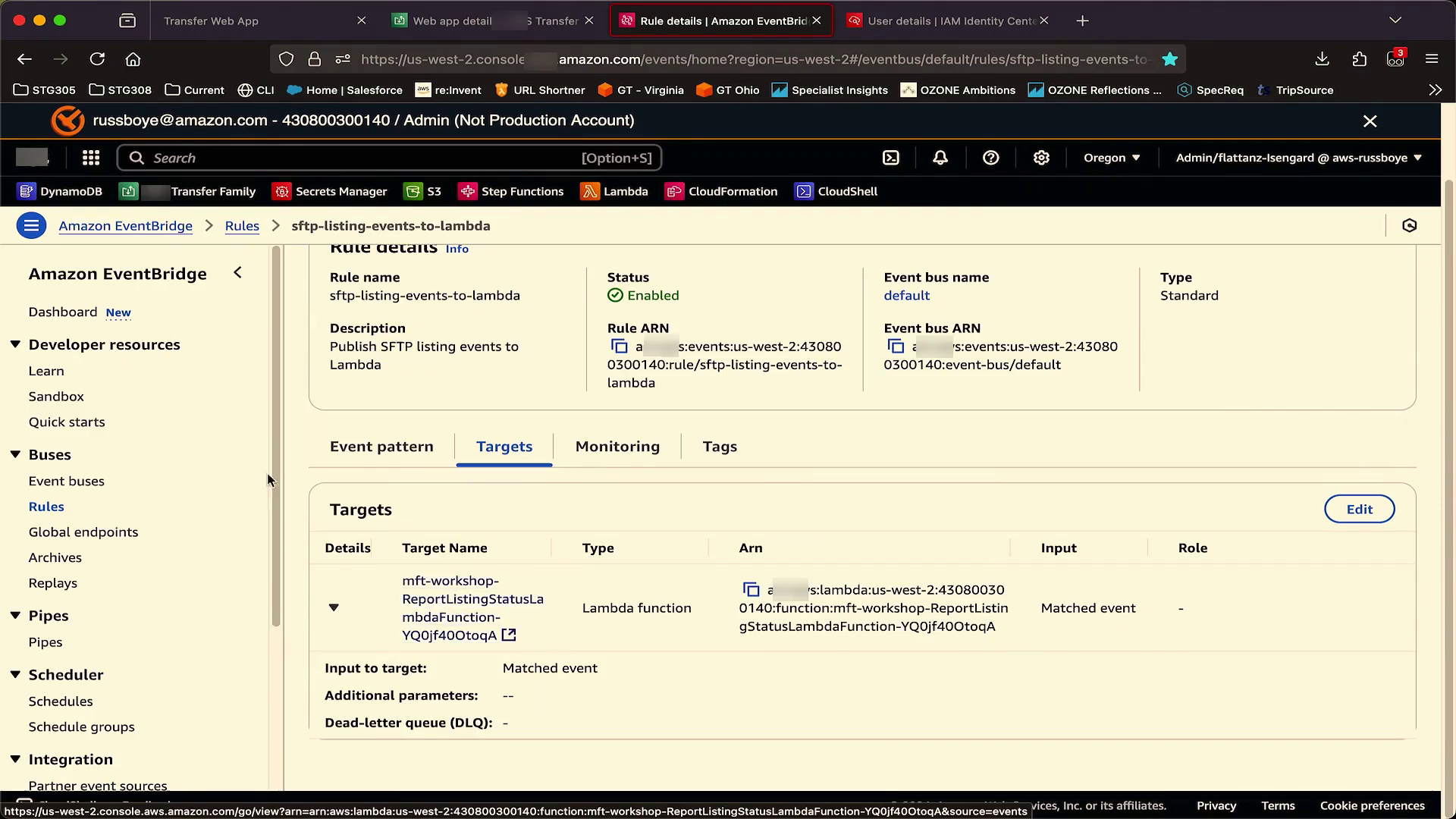Open the AWS services grid menu
The image size is (1456, 819).
[x=91, y=158]
